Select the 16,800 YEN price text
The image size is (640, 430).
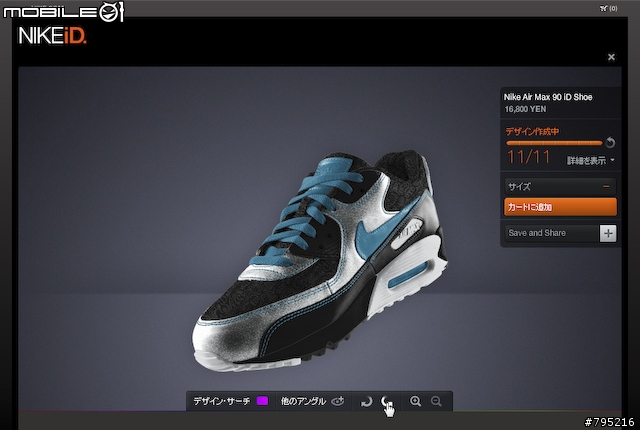(x=525, y=109)
